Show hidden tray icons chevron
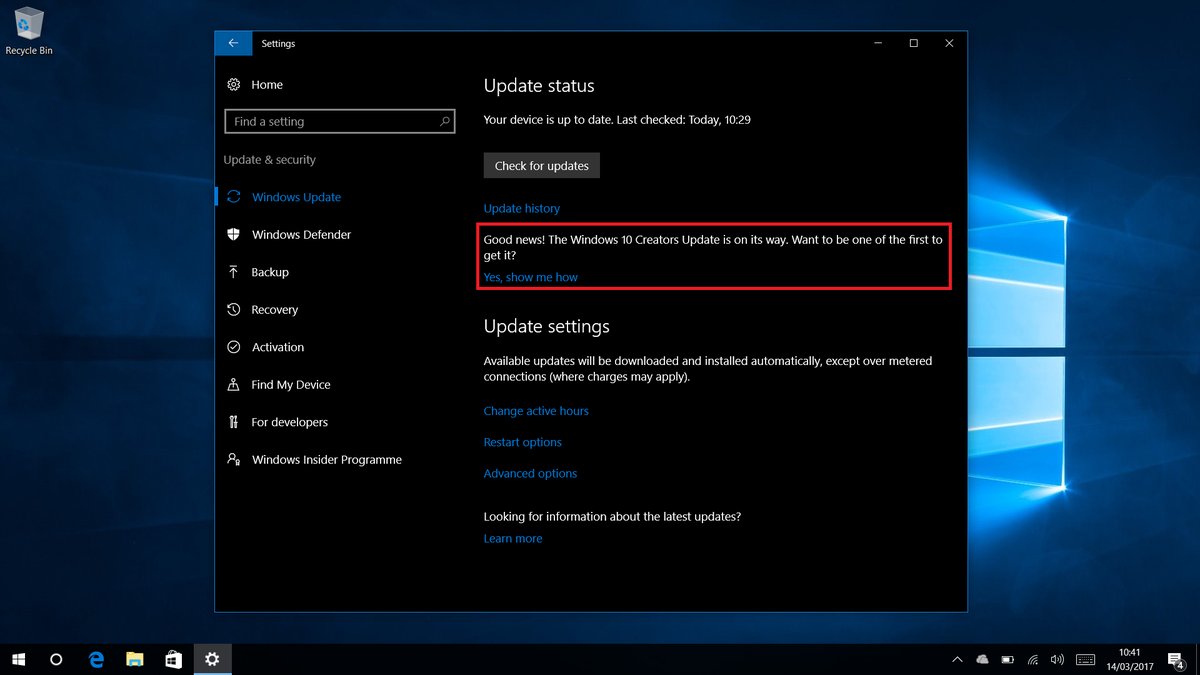This screenshot has height=675, width=1200. pos(957,659)
